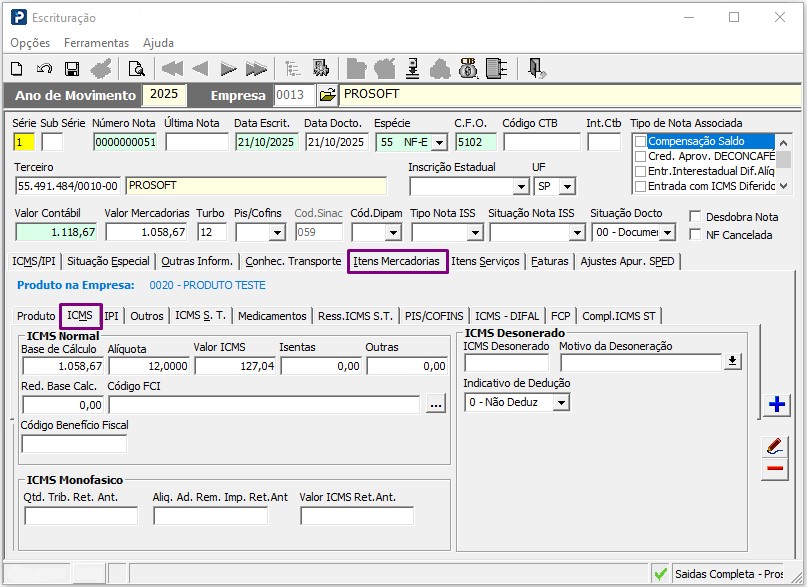Click the Motivo da Desoneração lookup button

733,362
